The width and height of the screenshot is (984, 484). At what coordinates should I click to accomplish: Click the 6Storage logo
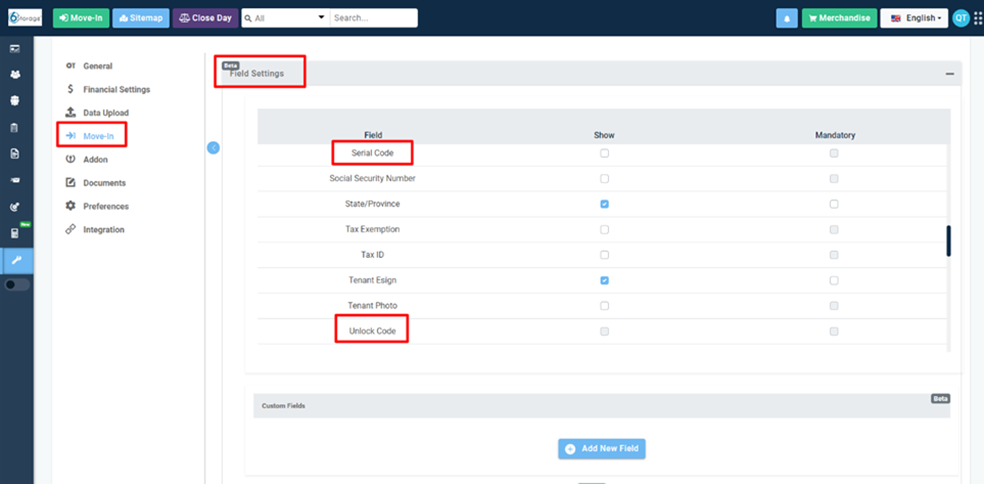pyautogui.click(x=25, y=18)
